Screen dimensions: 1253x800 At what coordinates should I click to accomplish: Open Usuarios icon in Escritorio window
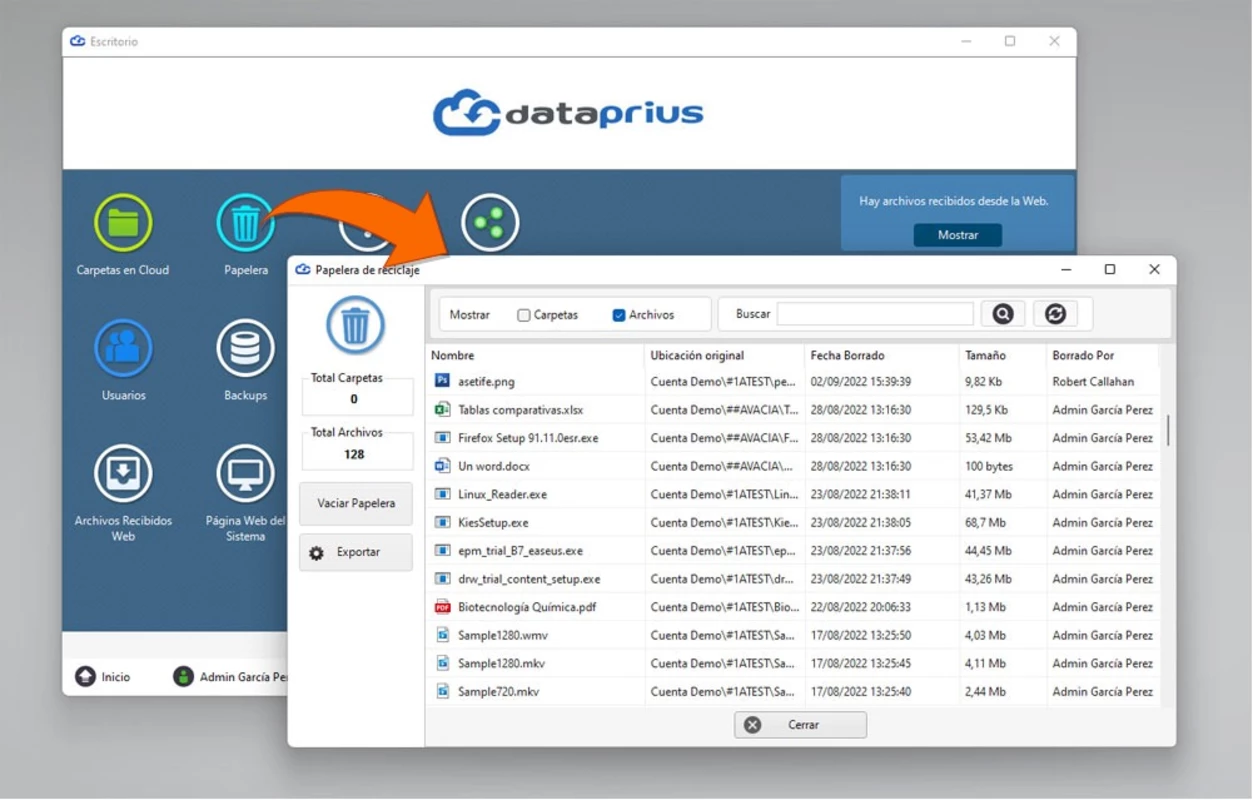pyautogui.click(x=123, y=348)
